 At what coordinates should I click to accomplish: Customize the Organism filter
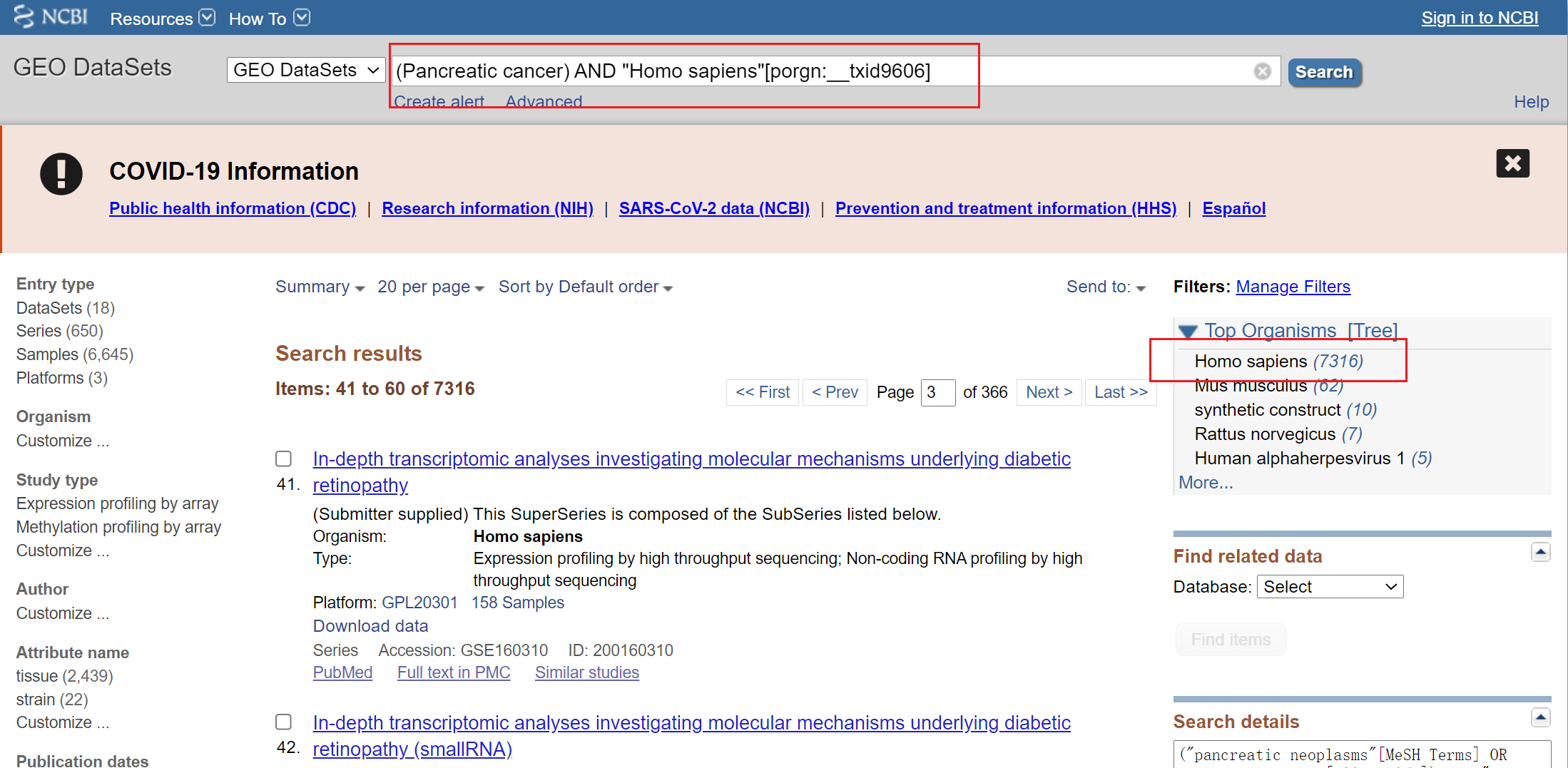tap(63, 441)
